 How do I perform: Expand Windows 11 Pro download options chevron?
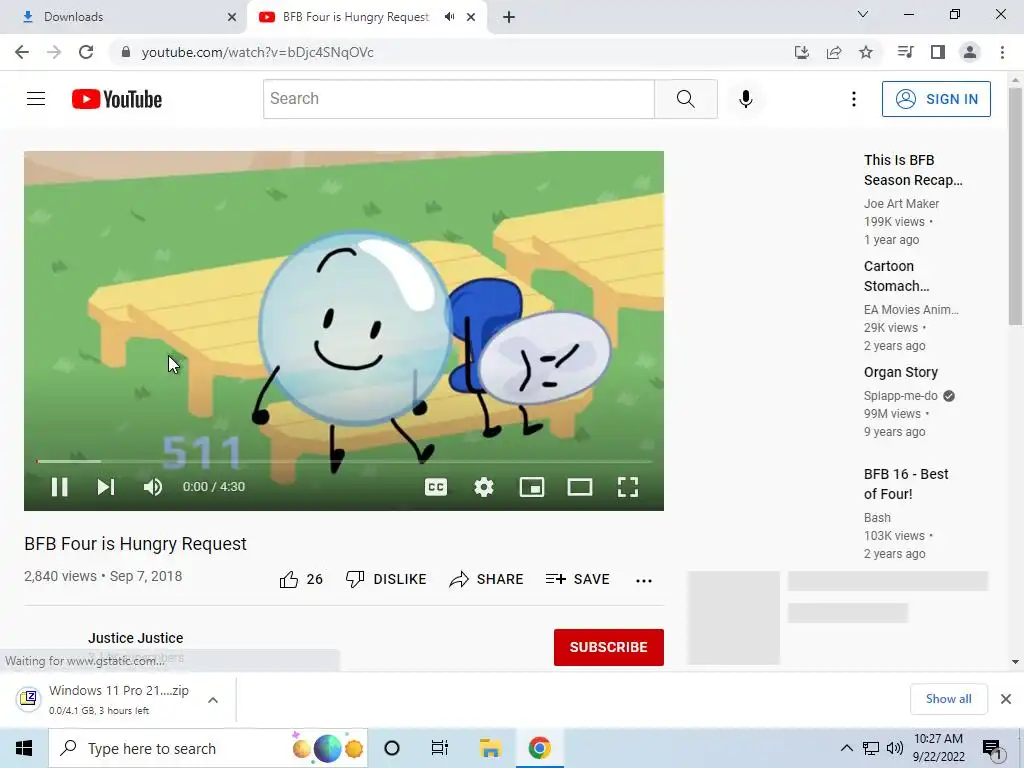[213, 700]
